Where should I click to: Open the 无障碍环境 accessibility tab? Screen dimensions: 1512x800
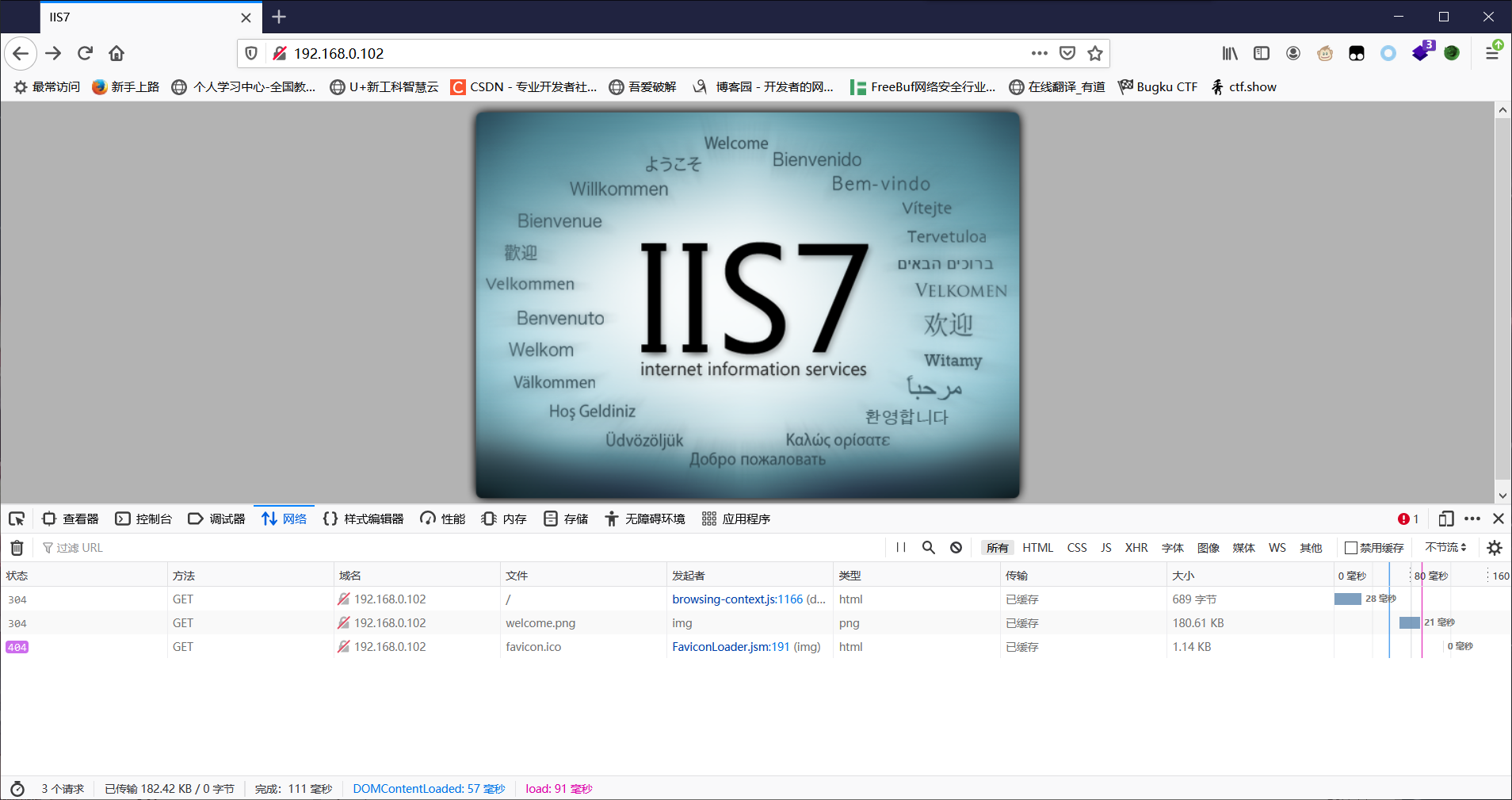645,519
